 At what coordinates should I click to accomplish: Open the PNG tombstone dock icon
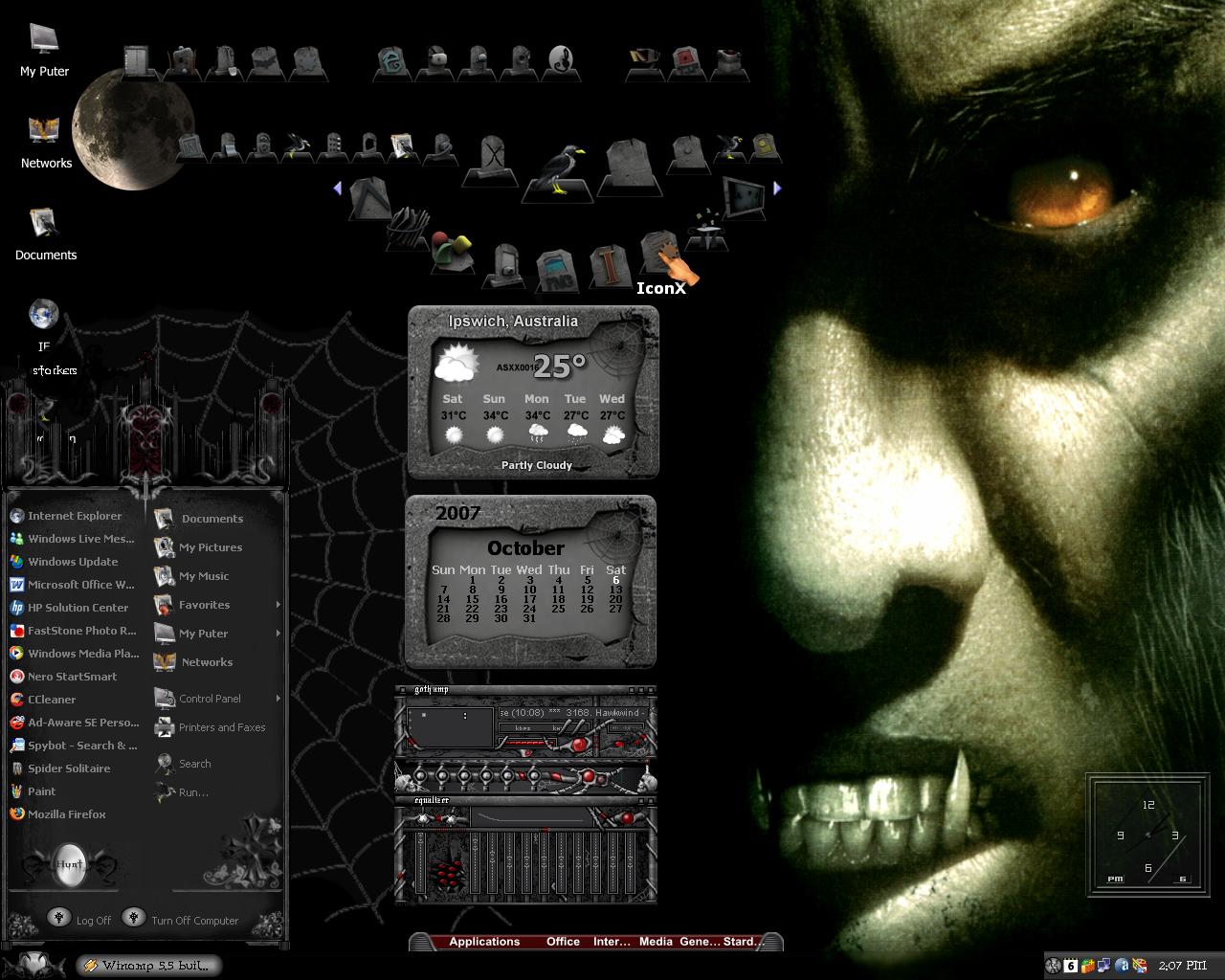tap(555, 270)
